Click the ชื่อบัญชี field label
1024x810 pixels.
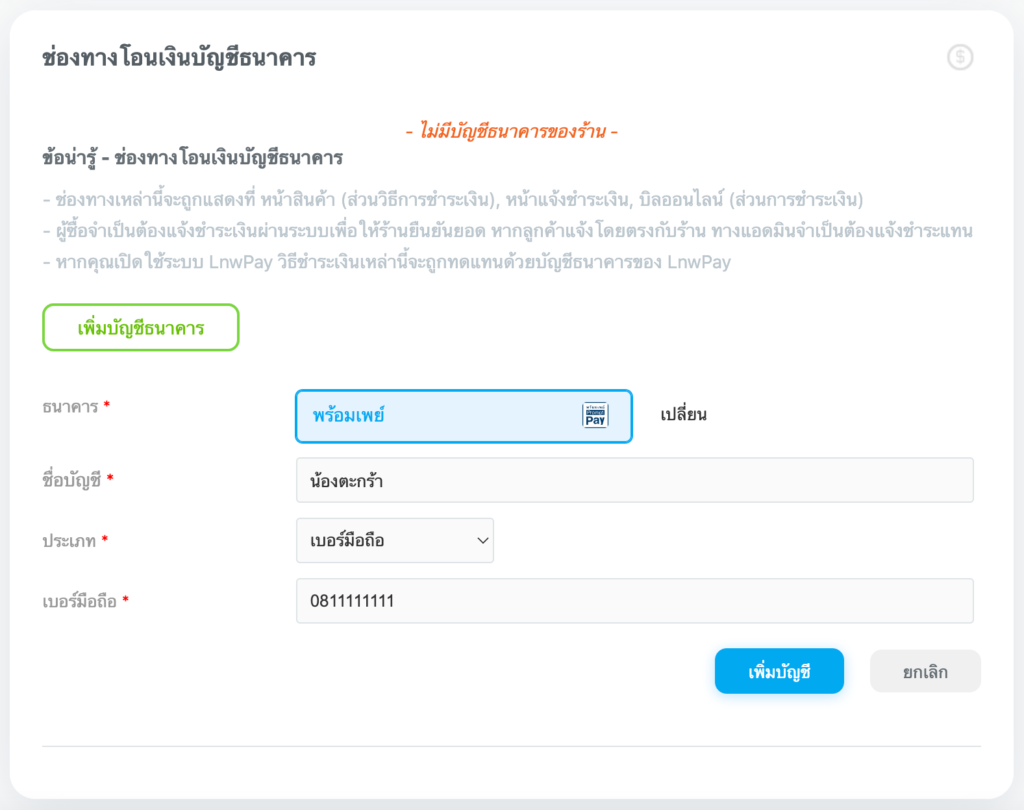pyautogui.click(x=72, y=480)
